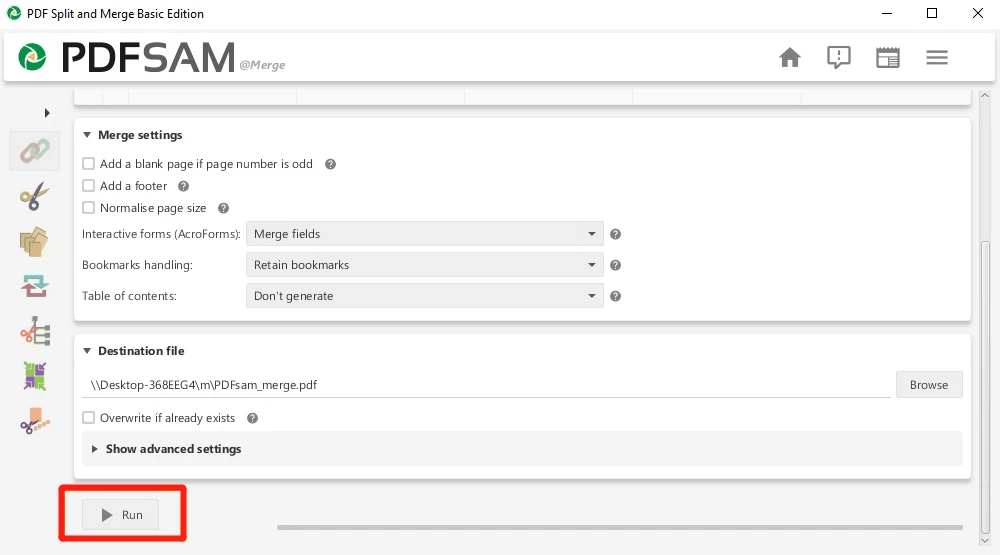Click the scrollbar up arrow
The image size is (1000, 555).
985,96
